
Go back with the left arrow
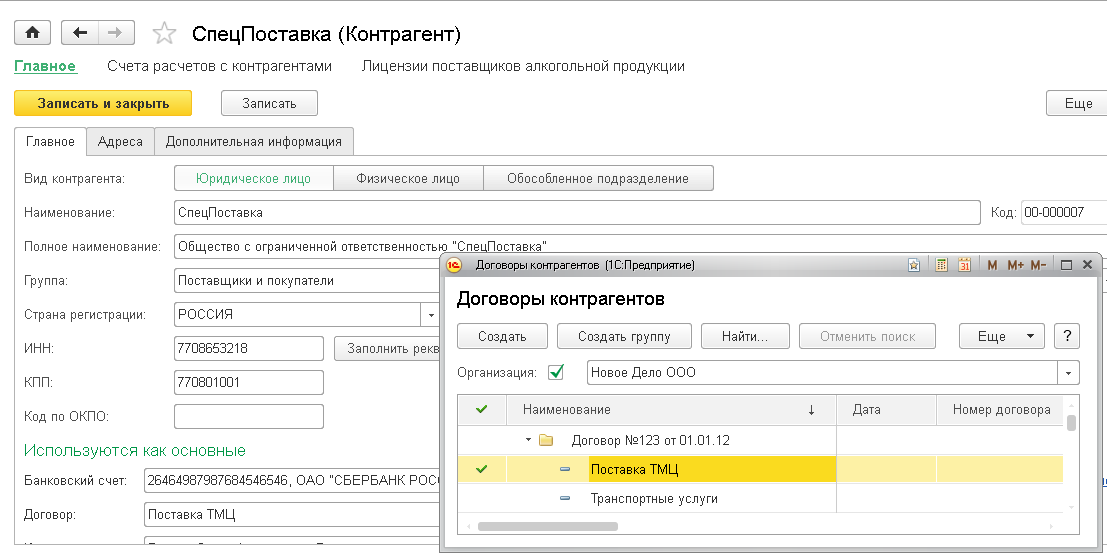tap(80, 33)
